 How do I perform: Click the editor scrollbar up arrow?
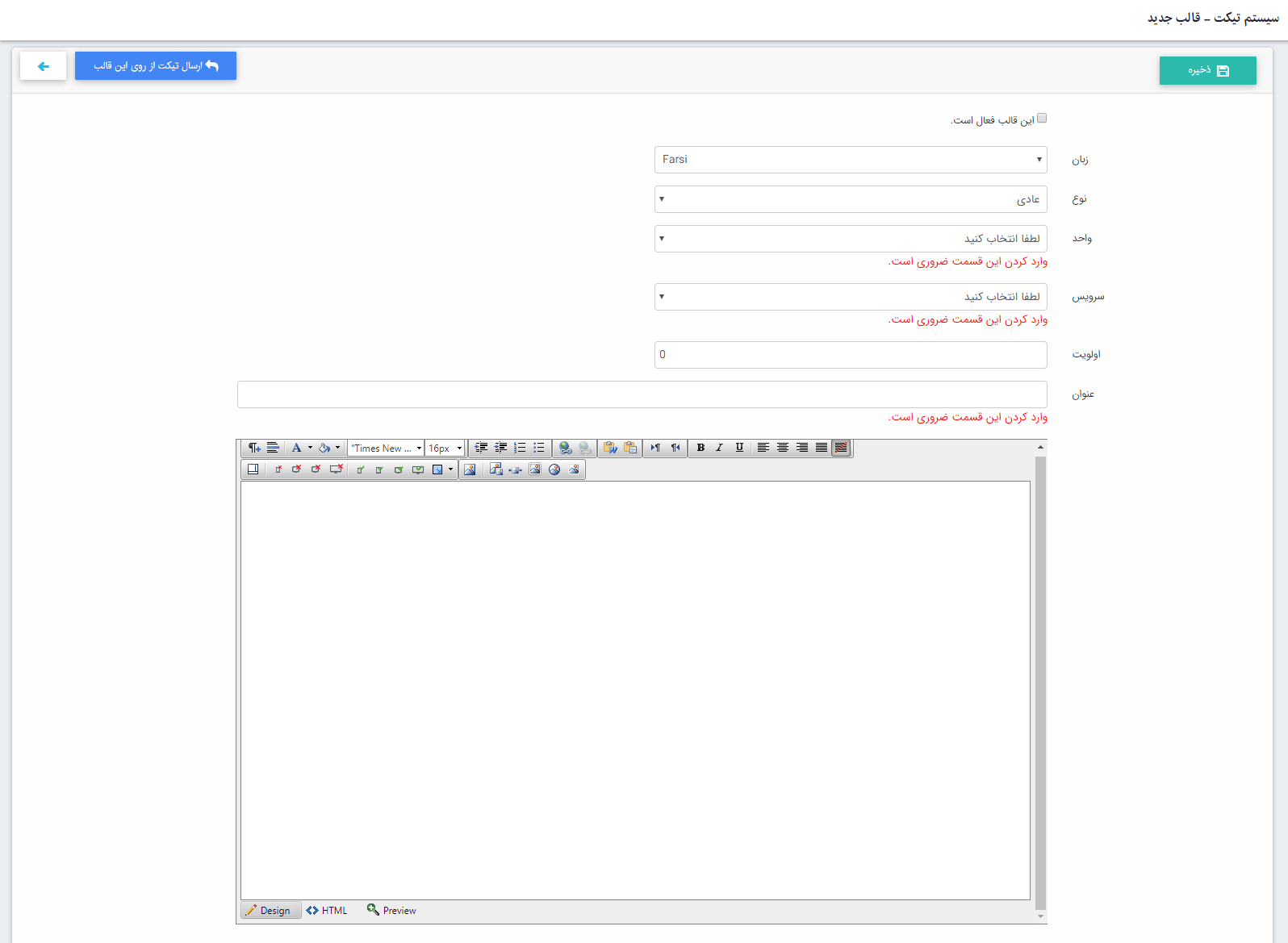[1041, 447]
